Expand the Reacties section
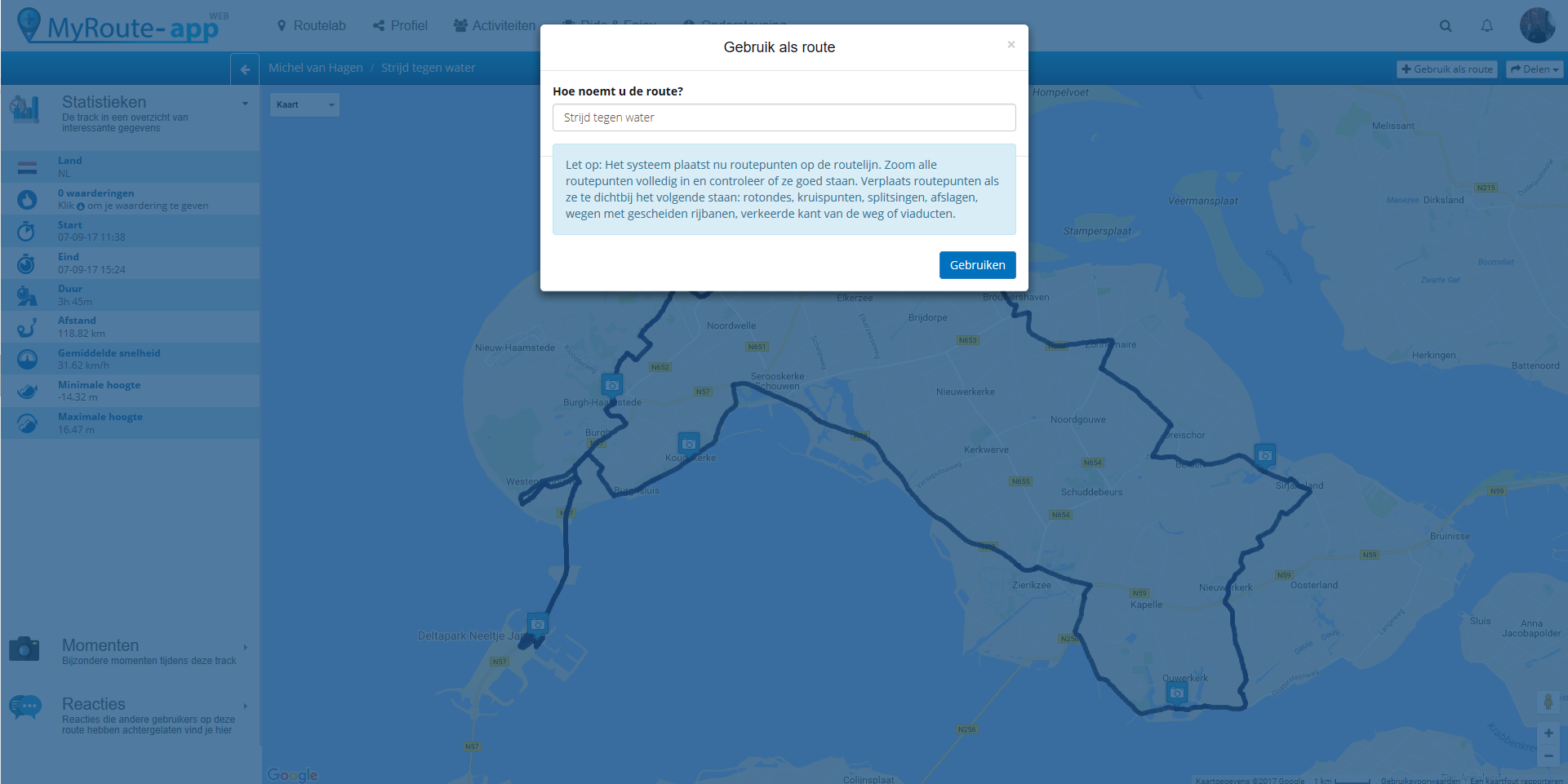The width and height of the screenshot is (1568, 784). pyautogui.click(x=245, y=706)
